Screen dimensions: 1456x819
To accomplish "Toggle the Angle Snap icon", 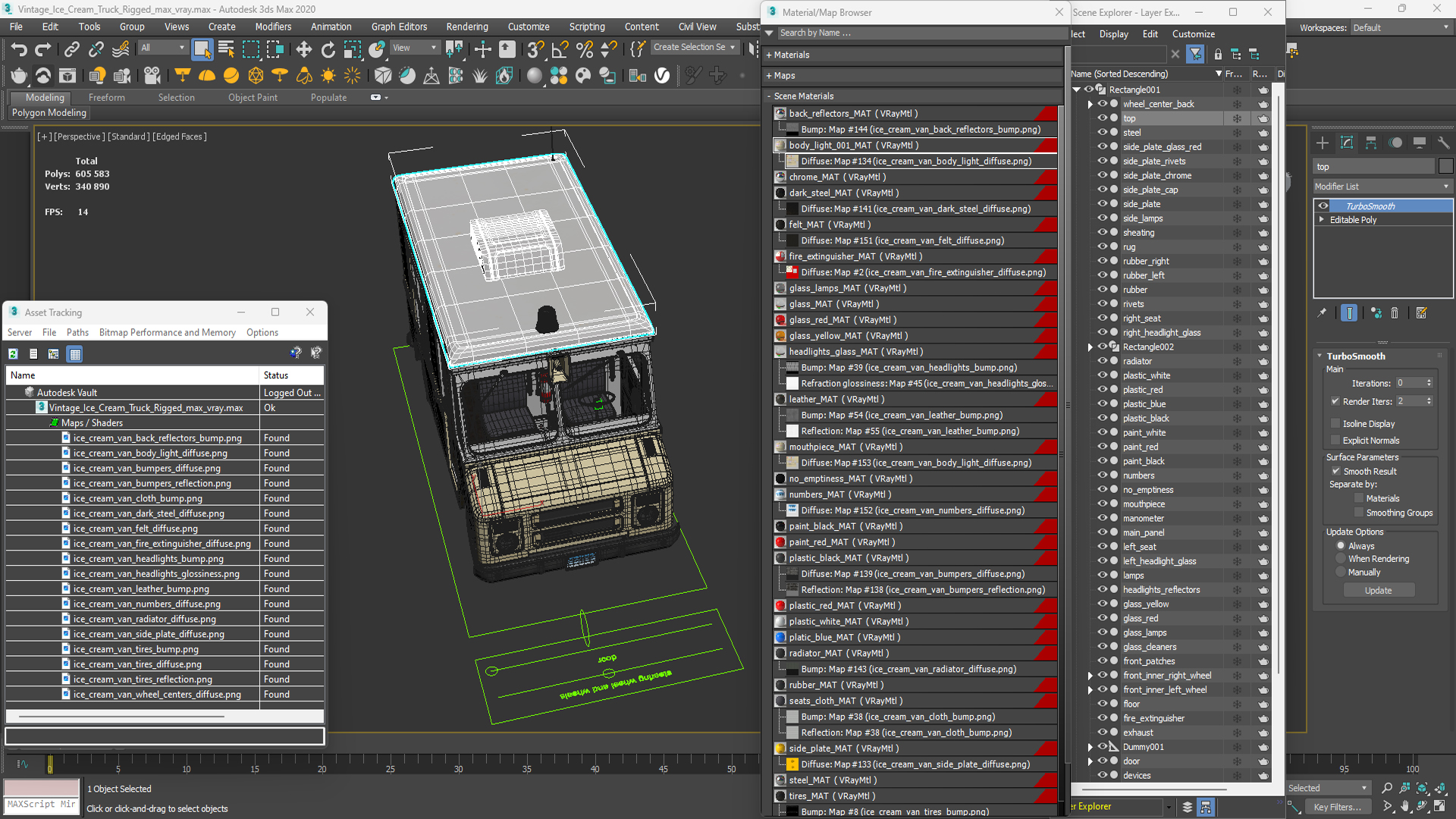I will tap(560, 49).
